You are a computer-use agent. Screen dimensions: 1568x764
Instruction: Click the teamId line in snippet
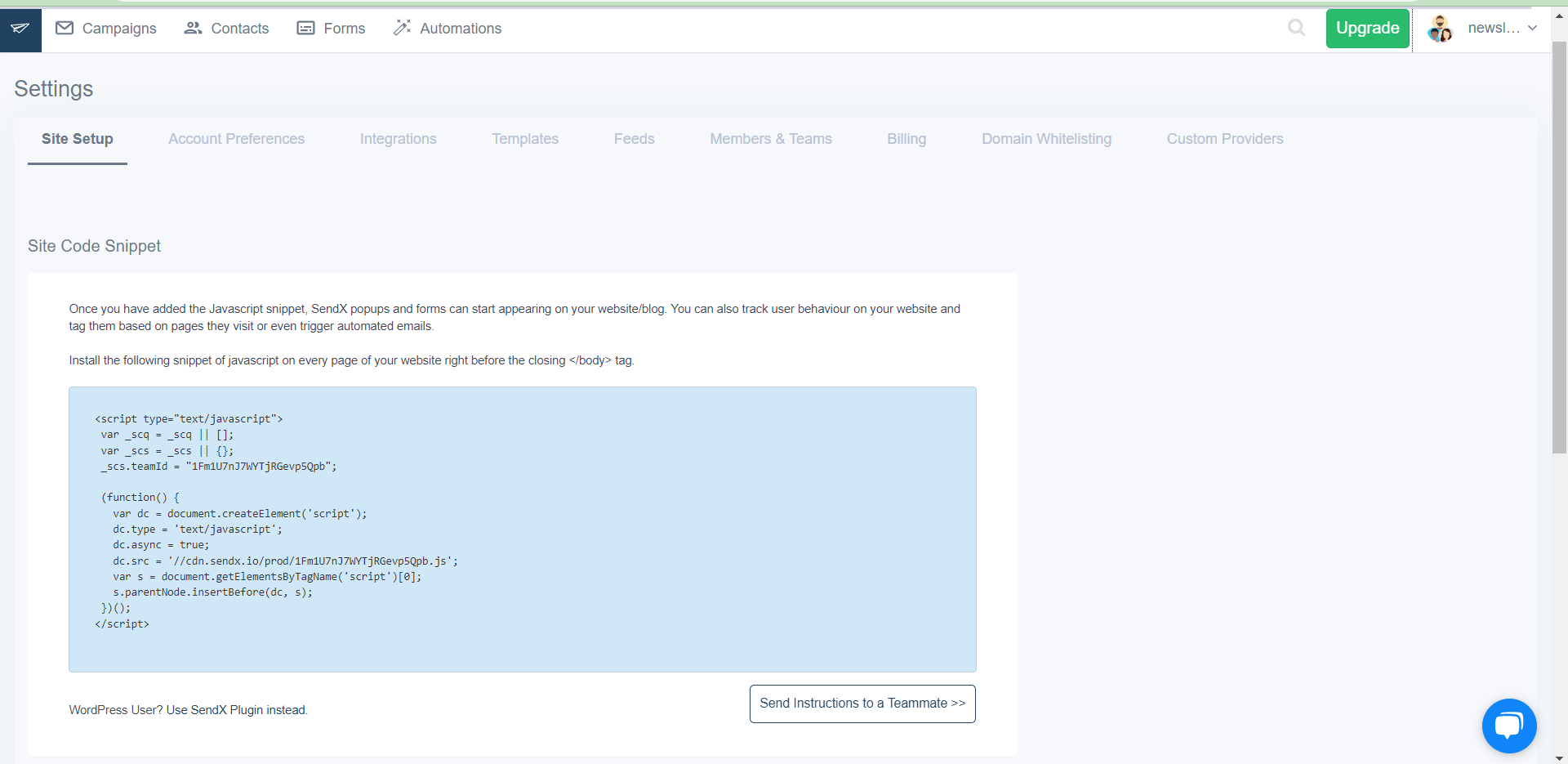pyautogui.click(x=219, y=467)
